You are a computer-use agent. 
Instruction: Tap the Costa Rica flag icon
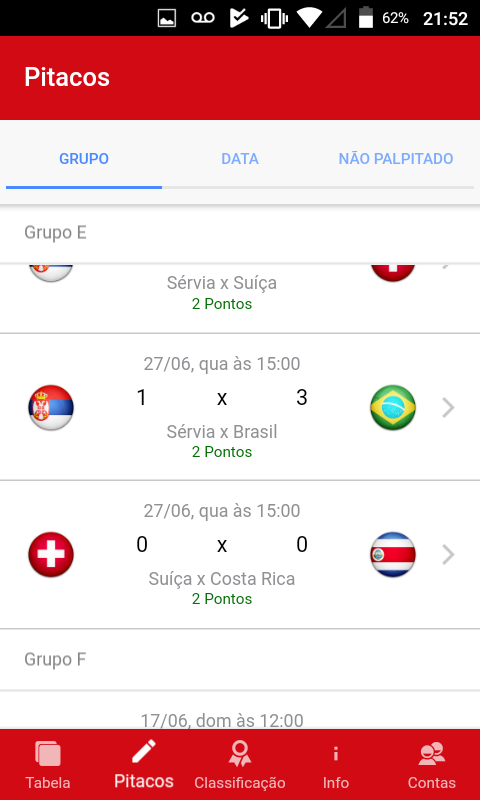coord(393,555)
